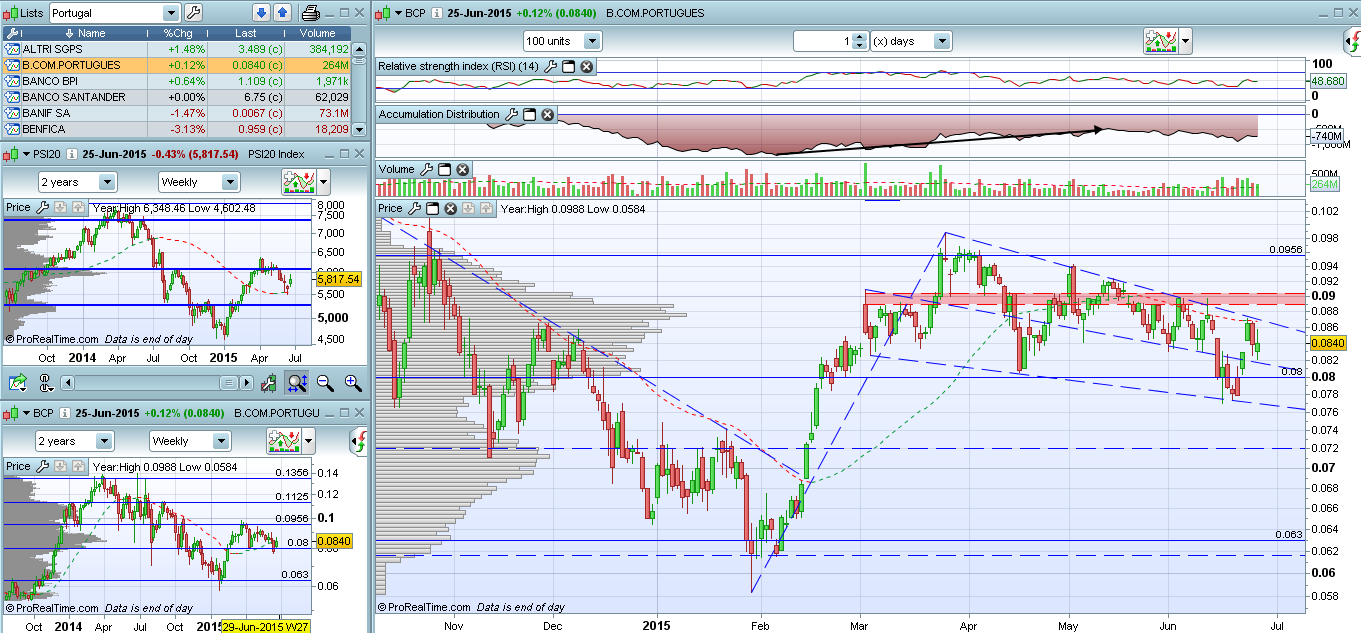The width and height of the screenshot is (1361, 633).
Task: Open the (x) days dropdown
Action: pos(942,41)
